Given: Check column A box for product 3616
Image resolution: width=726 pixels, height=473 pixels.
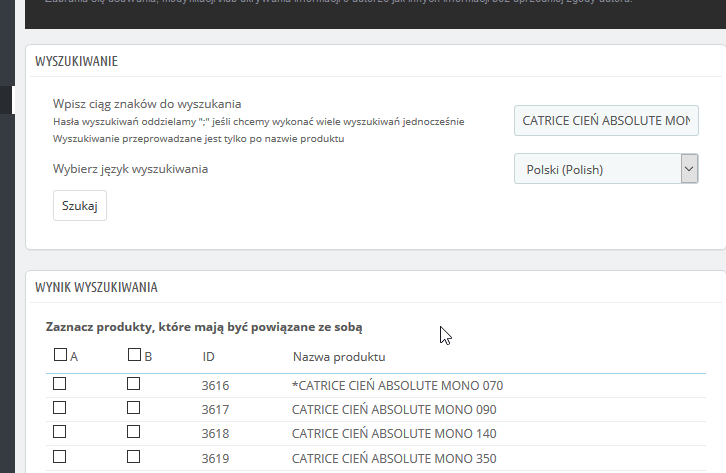Looking at the screenshot, I should [59, 384].
